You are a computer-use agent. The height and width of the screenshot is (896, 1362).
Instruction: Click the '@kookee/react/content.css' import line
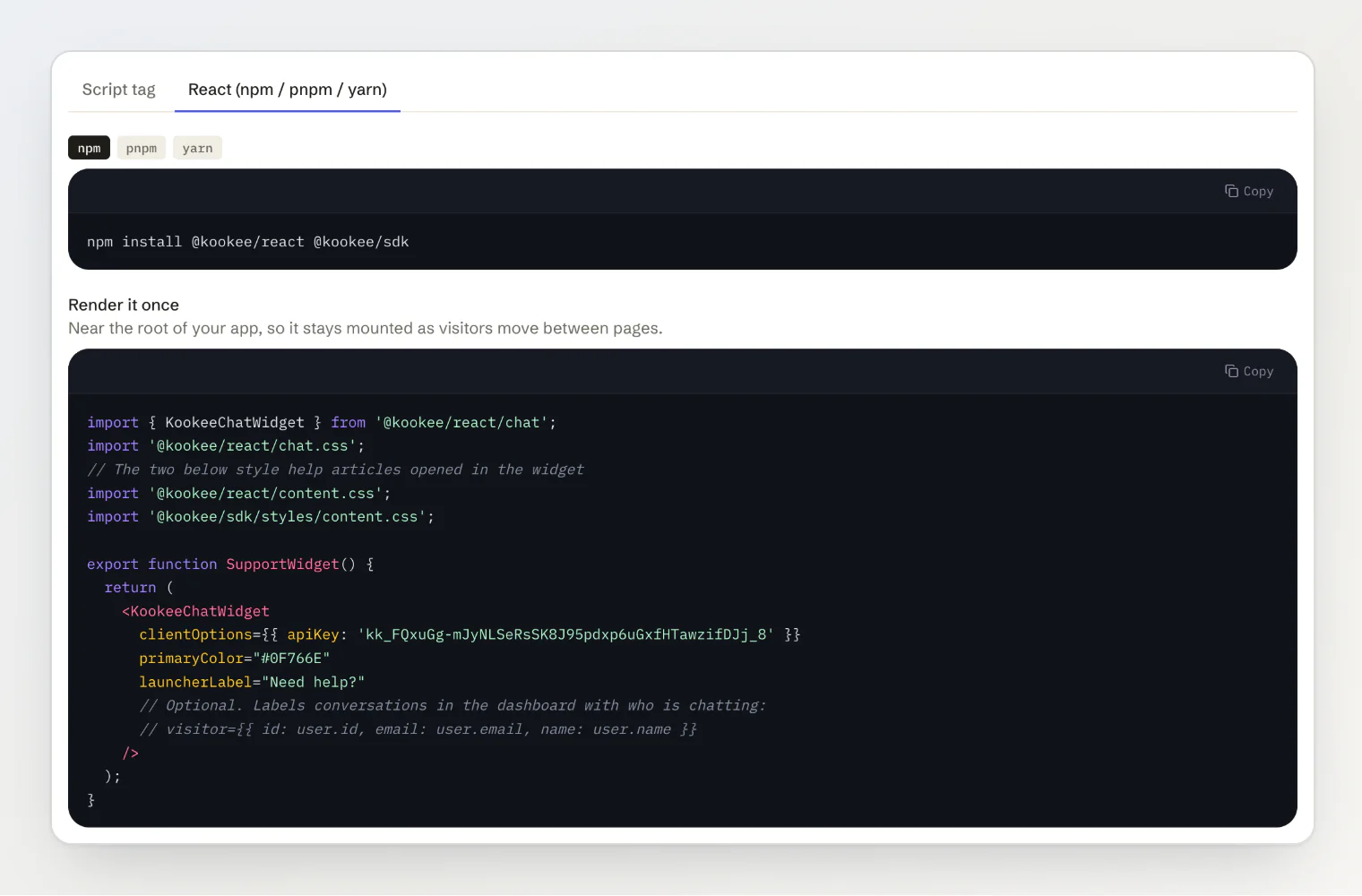239,493
